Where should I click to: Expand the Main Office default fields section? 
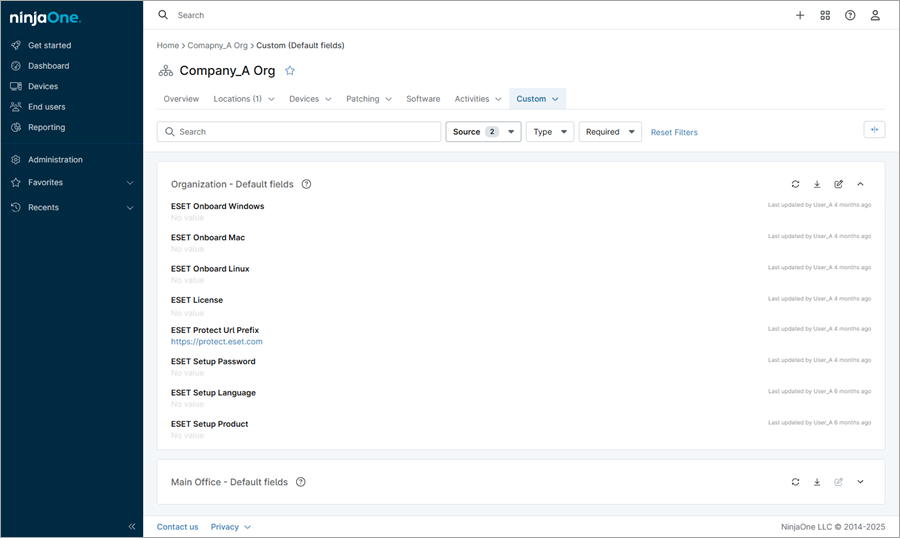point(860,482)
